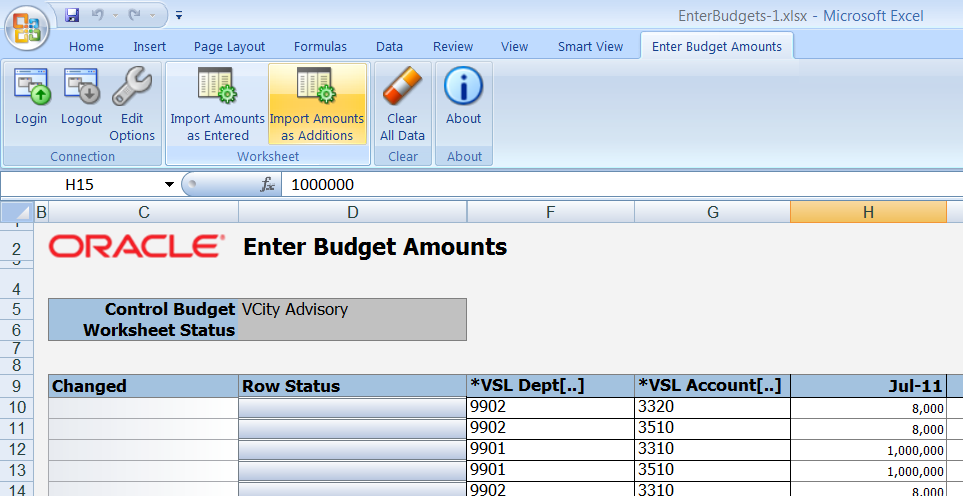Click the Office button logo
The width and height of the screenshot is (963, 496).
coord(27,28)
